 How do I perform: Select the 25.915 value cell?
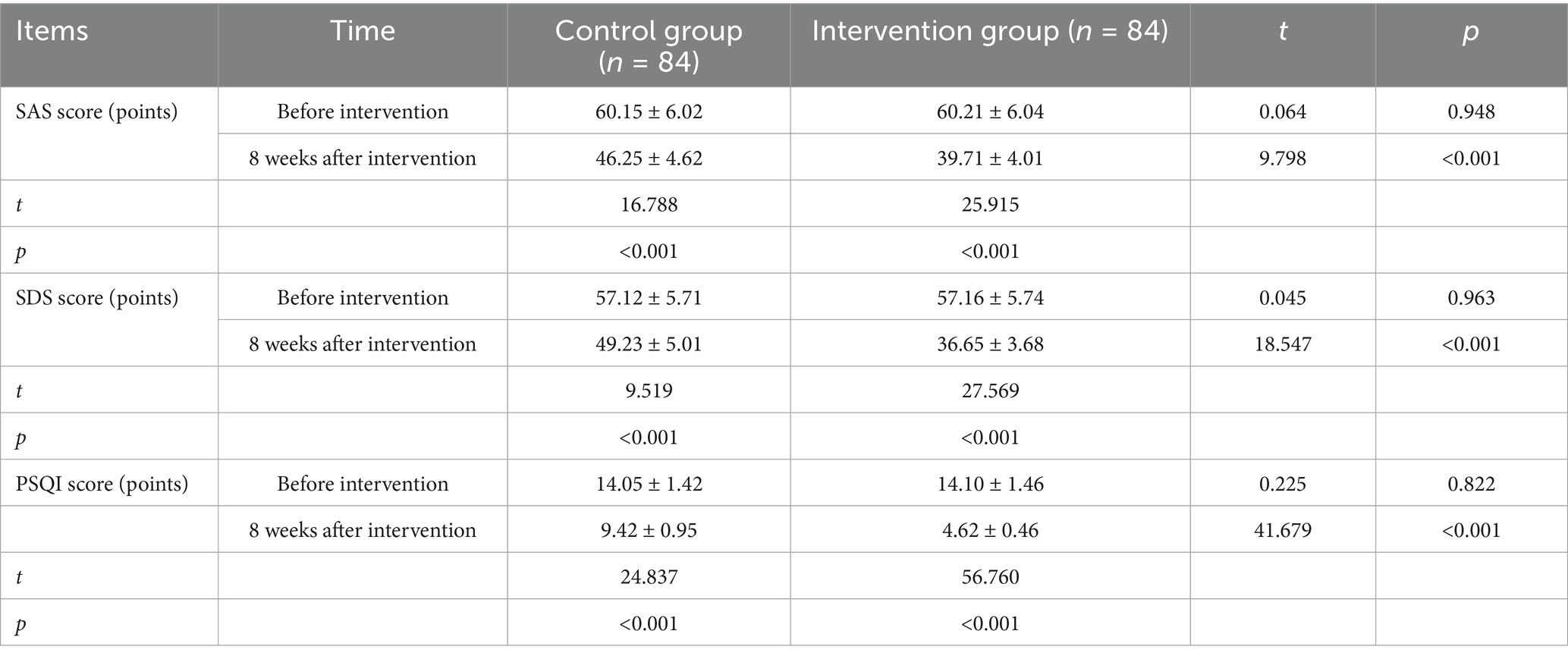click(x=990, y=205)
